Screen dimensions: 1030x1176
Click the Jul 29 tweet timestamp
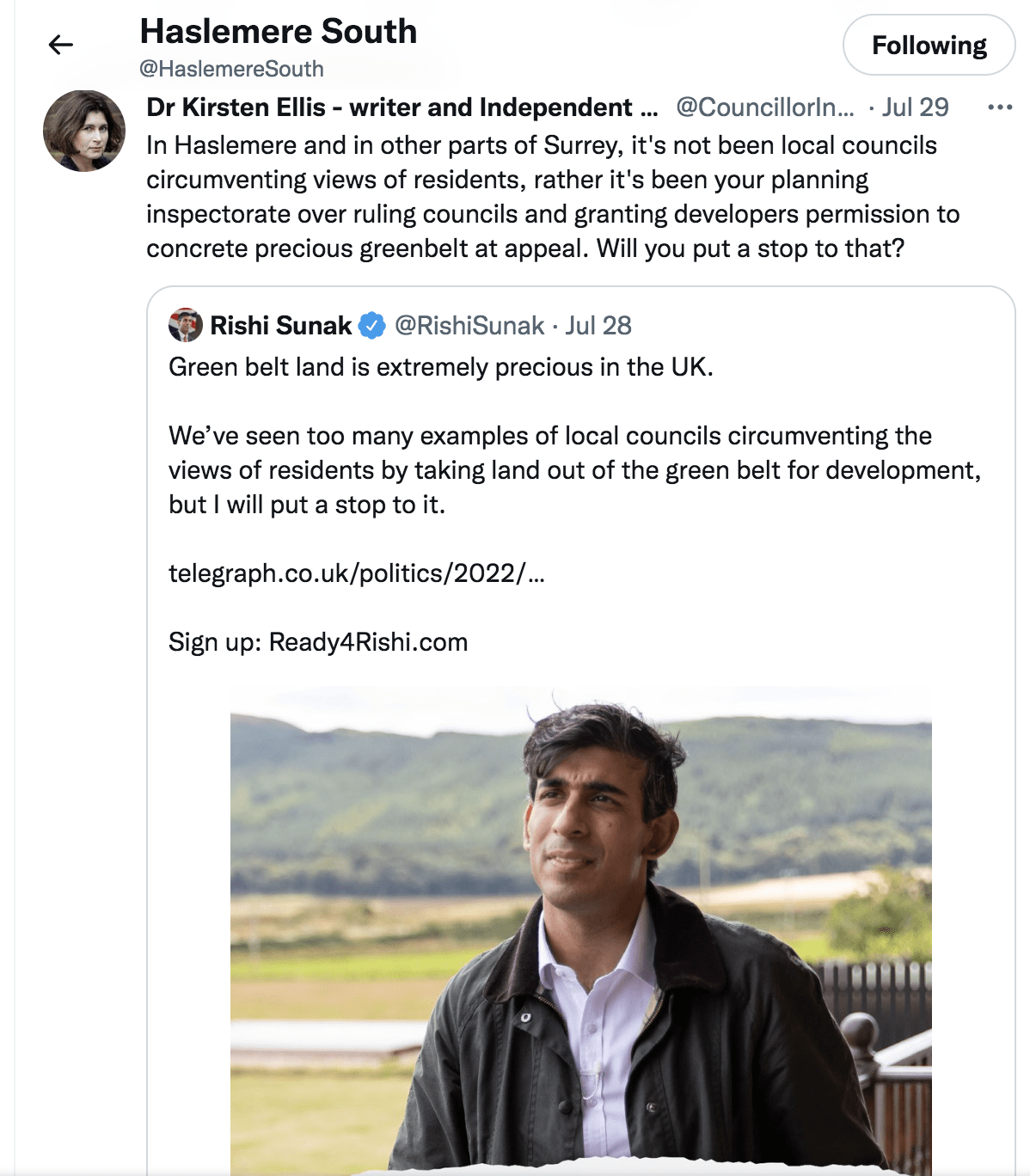coord(915,107)
